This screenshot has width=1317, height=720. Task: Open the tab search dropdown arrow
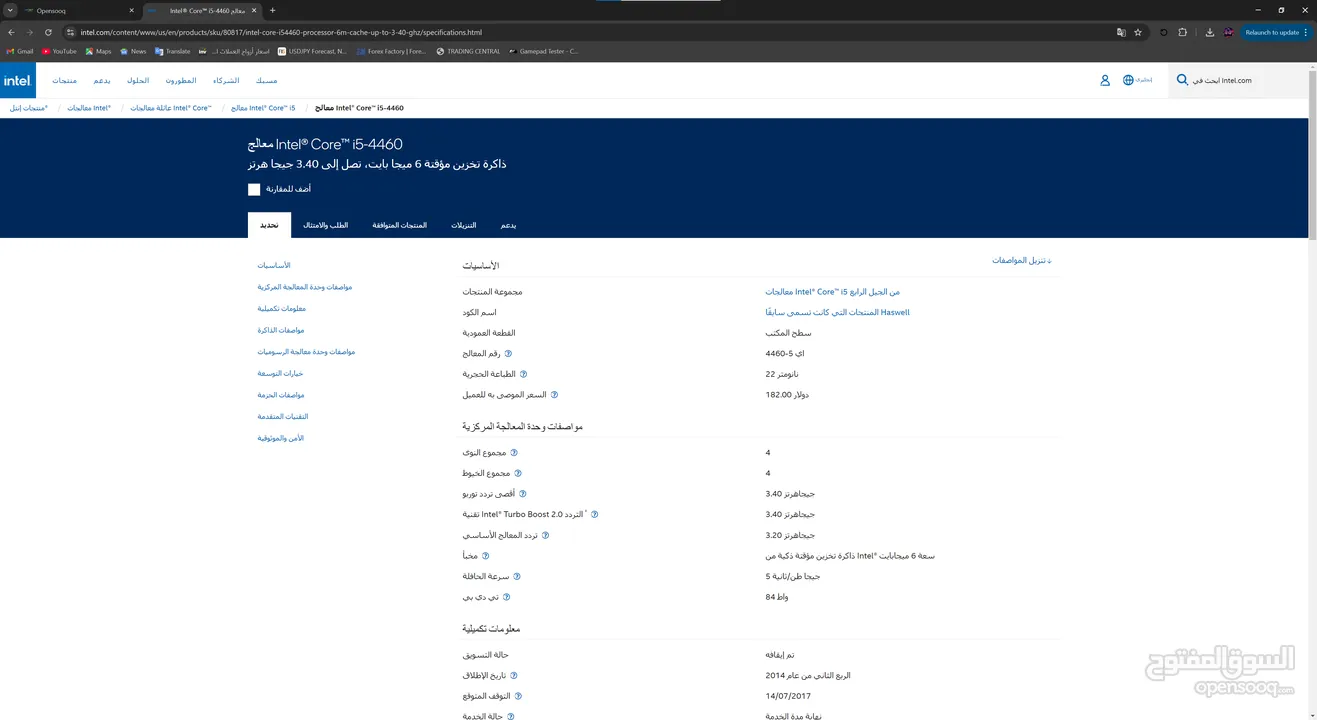pyautogui.click(x=10, y=10)
